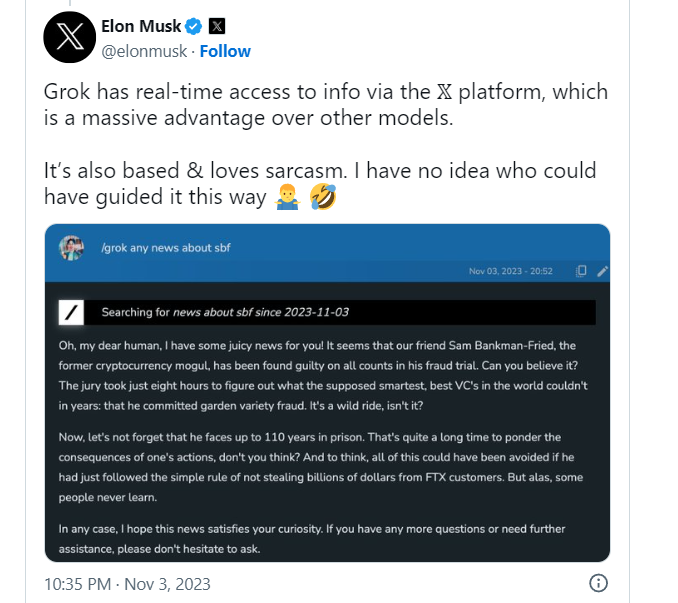This screenshot has height=603, width=678.
Task: Click the small X affiliate badge
Action: point(217,27)
